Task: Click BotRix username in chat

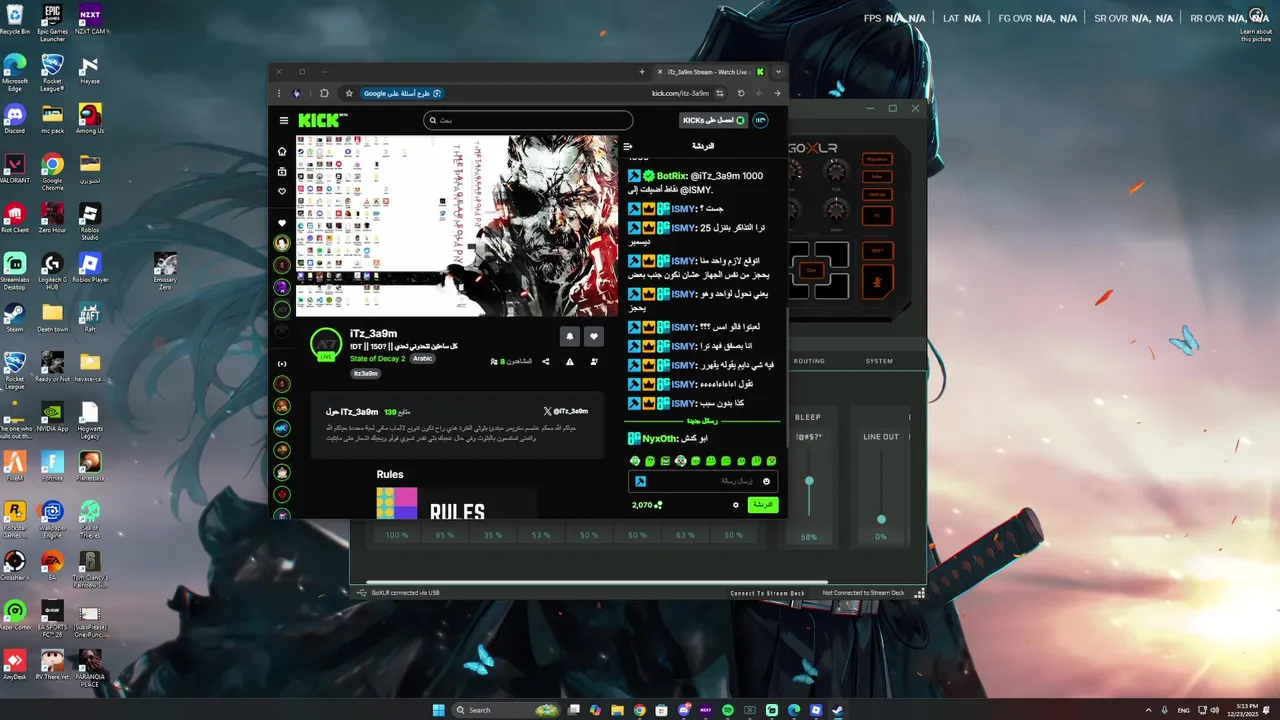Action: coord(672,176)
